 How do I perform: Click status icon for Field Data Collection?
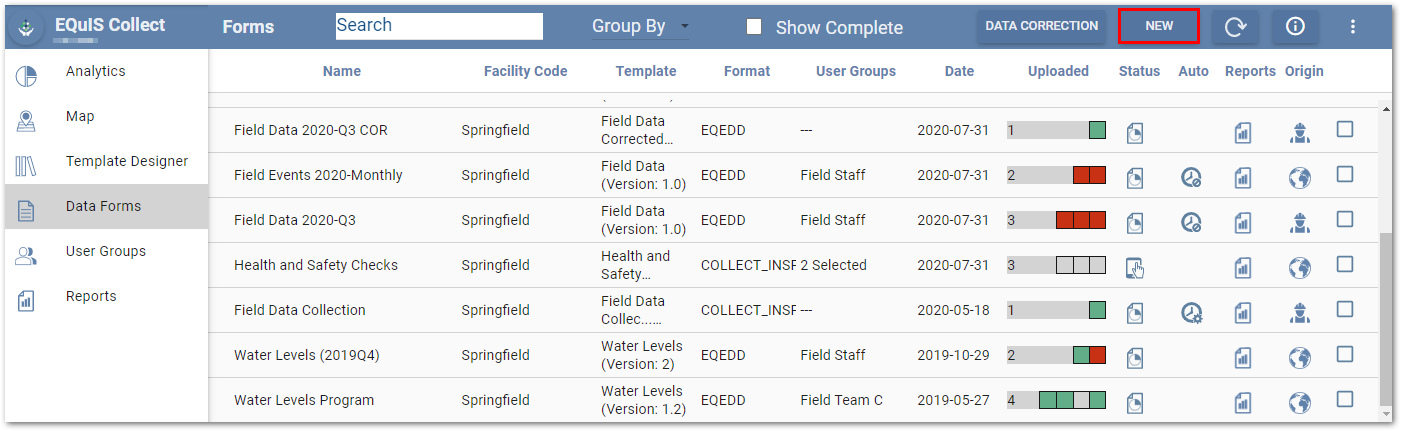pyautogui.click(x=1135, y=312)
